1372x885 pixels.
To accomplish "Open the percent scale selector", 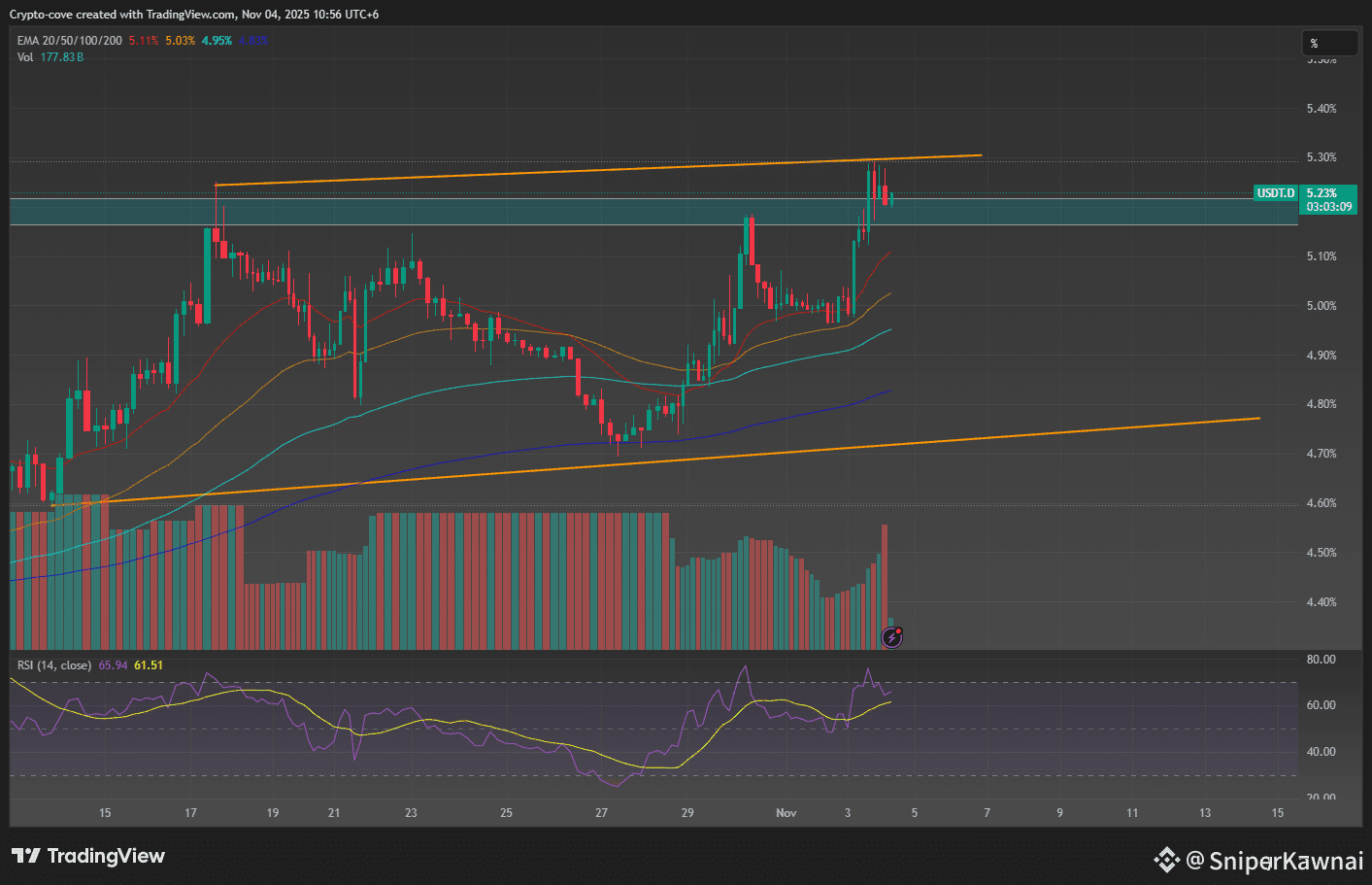I will (x=1328, y=44).
